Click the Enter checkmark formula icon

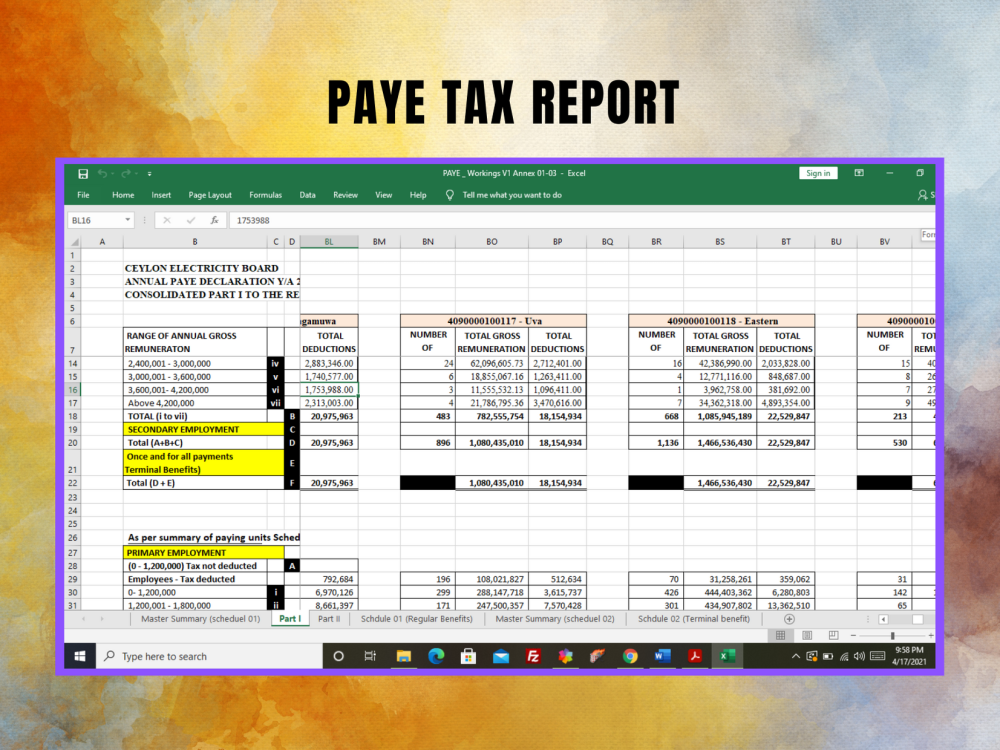(190, 220)
